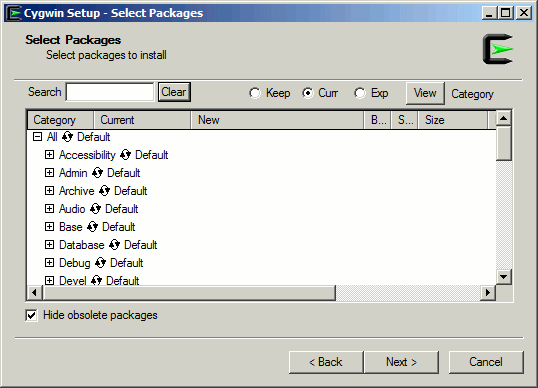Select the Keep radio button
538x388 pixels.
(255, 93)
